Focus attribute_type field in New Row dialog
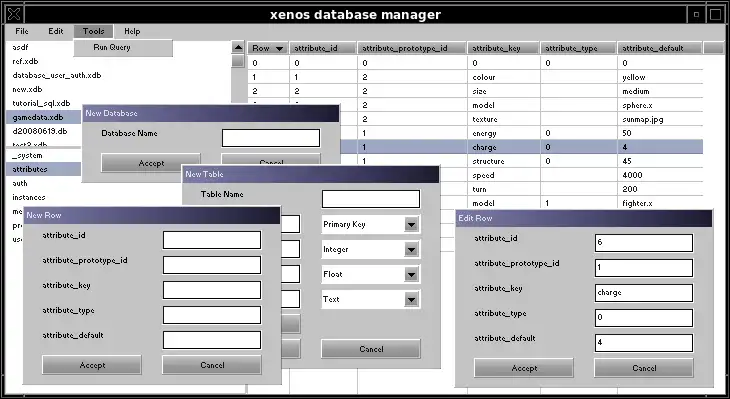This screenshot has width=730, height=399. tap(212, 315)
